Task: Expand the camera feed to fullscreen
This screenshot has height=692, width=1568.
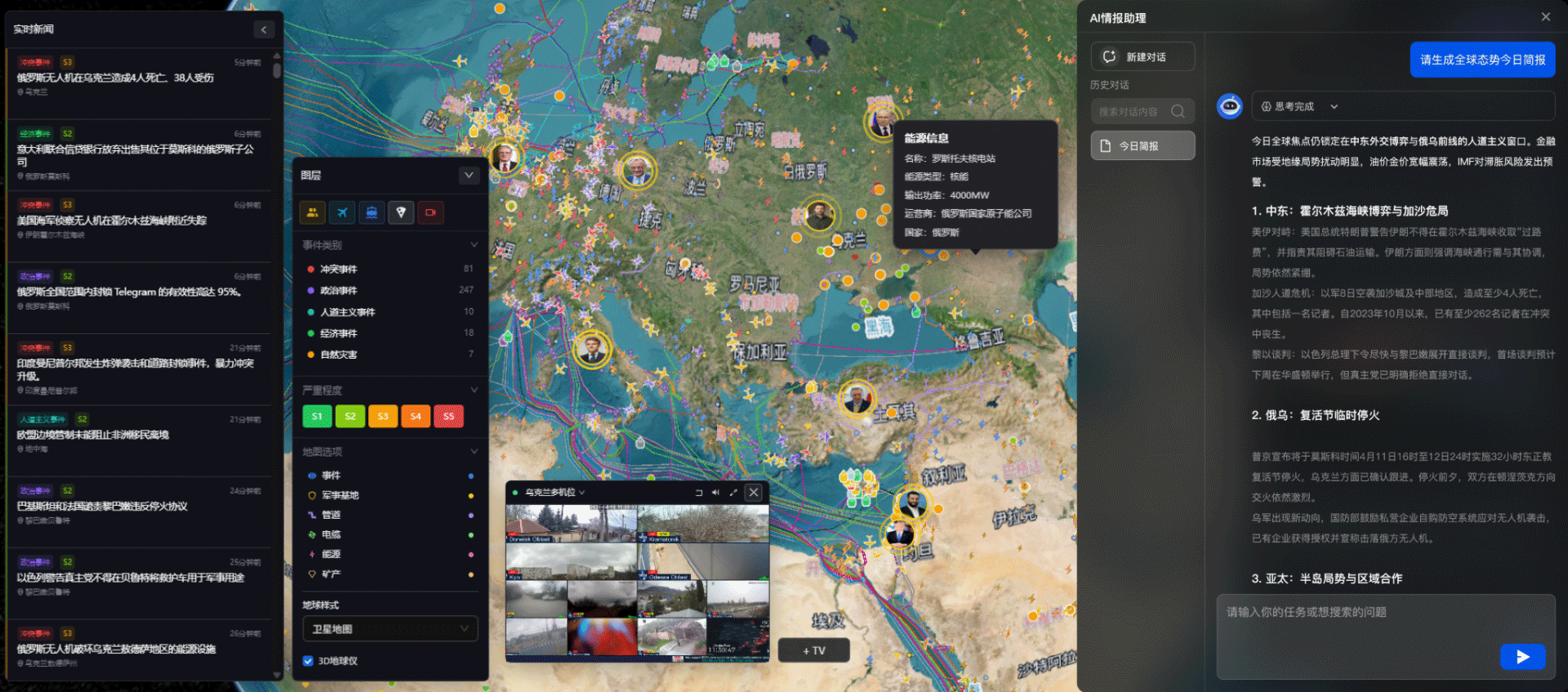Action: point(733,493)
